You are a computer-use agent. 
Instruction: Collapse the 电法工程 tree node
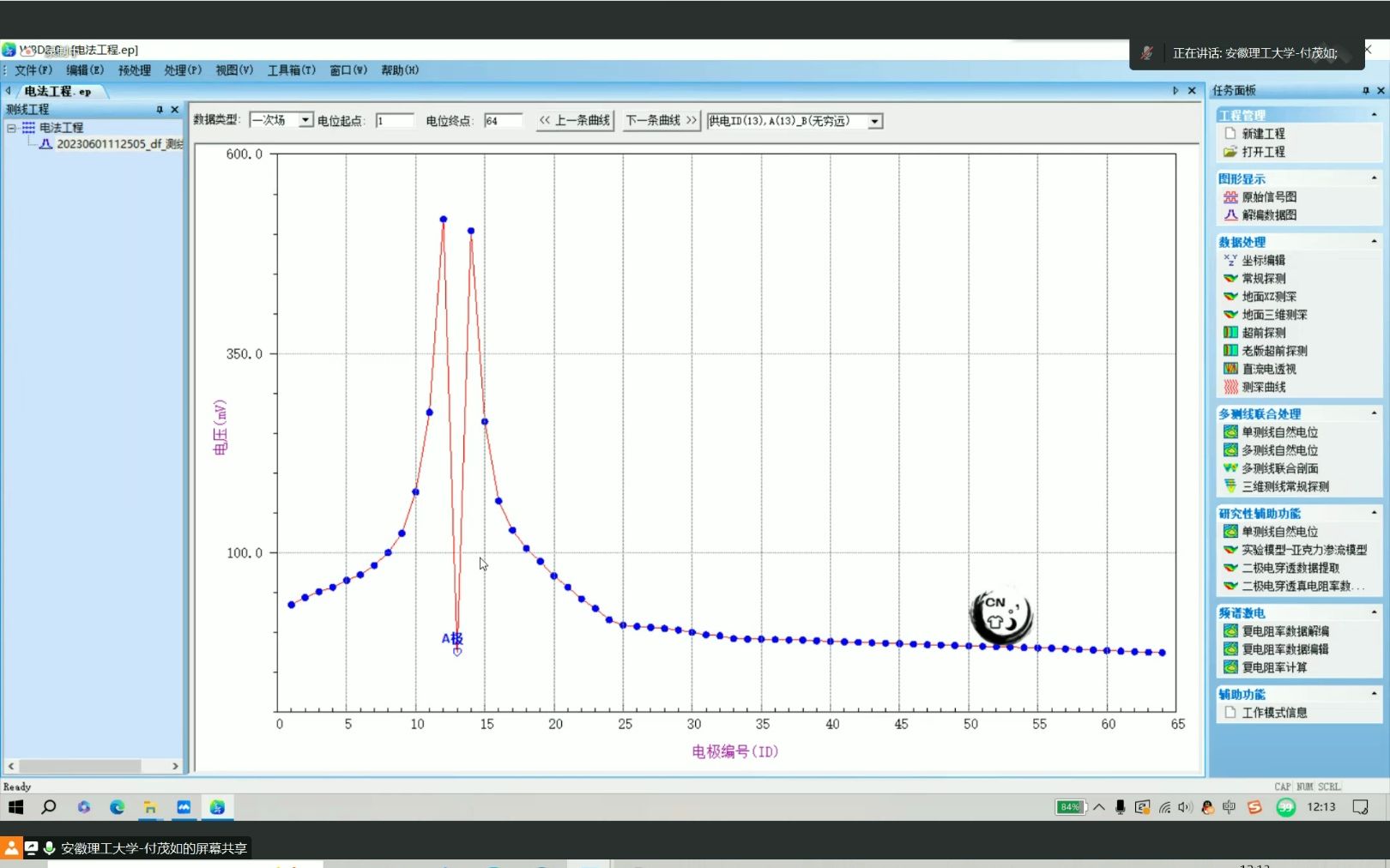12,128
